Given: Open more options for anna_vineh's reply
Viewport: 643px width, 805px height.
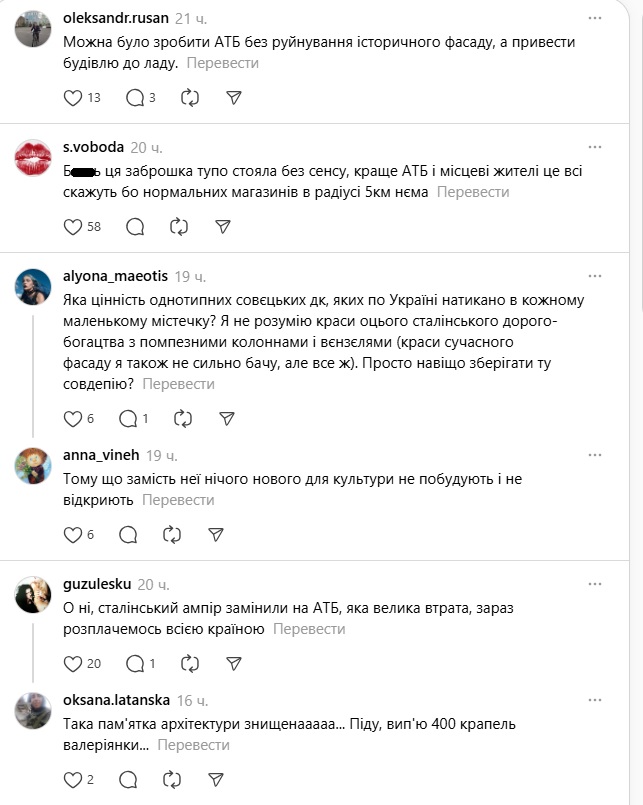Looking at the screenshot, I should coord(596,455).
